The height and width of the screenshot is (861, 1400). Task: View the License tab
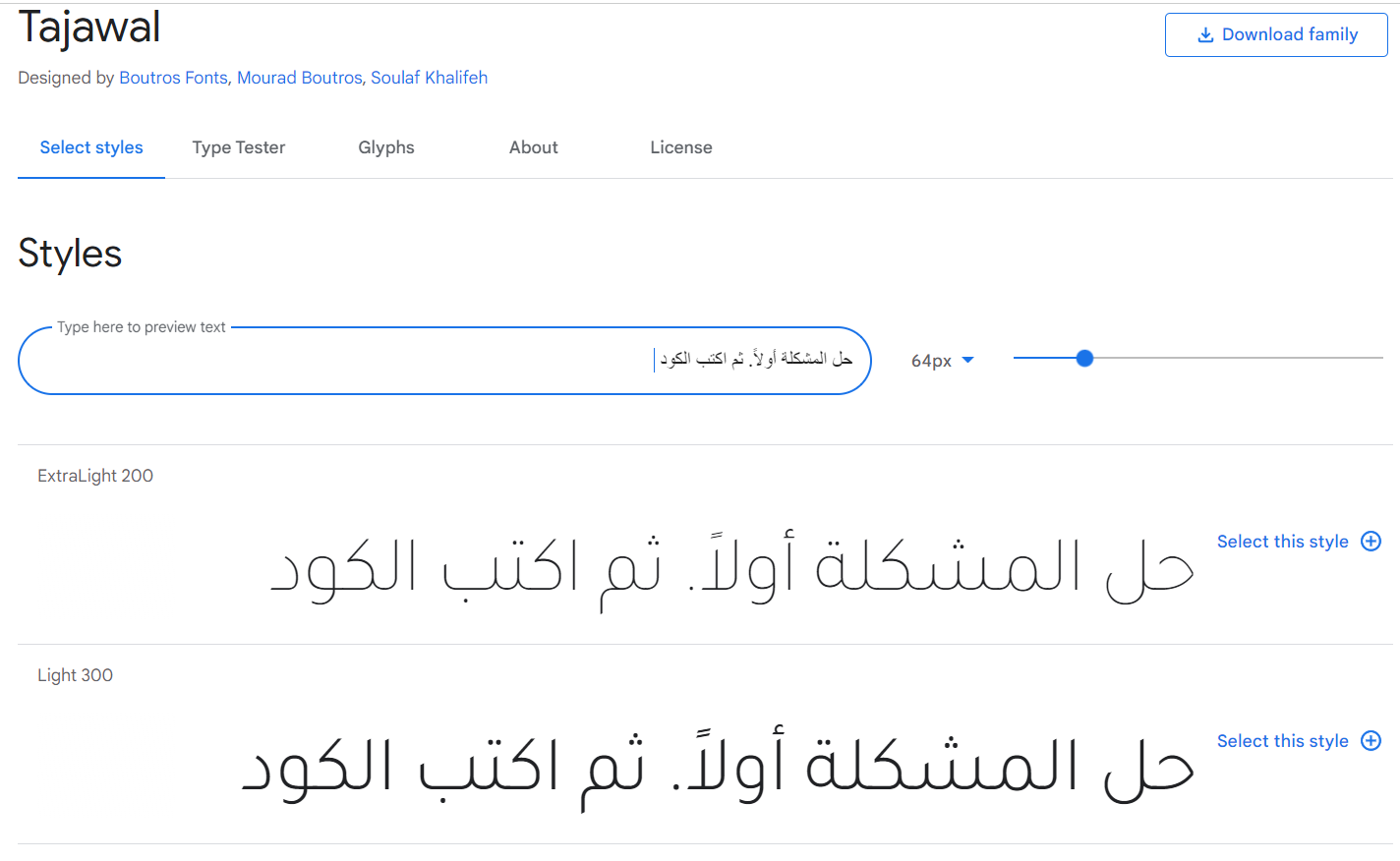681,147
